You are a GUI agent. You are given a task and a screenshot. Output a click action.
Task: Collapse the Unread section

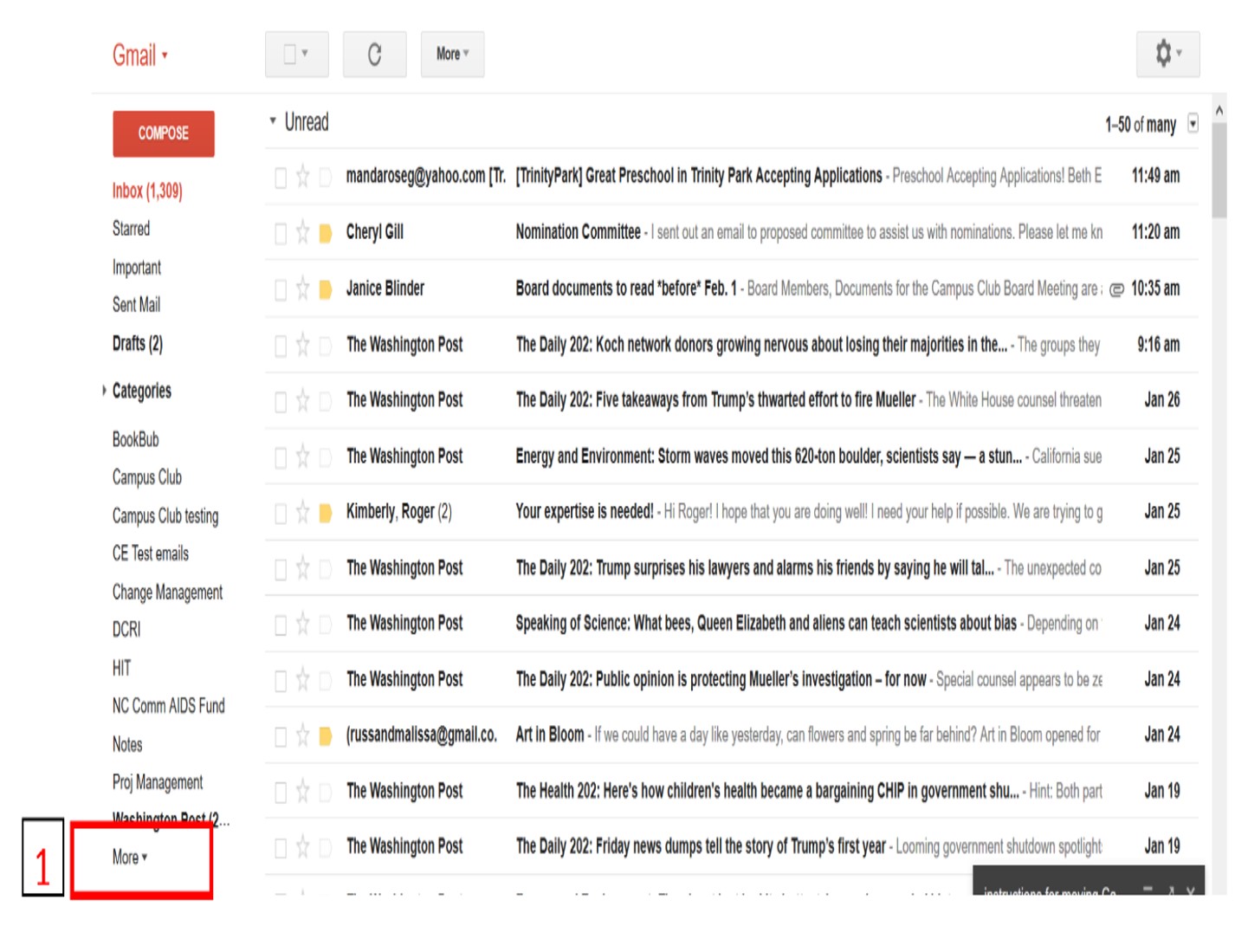tap(273, 121)
